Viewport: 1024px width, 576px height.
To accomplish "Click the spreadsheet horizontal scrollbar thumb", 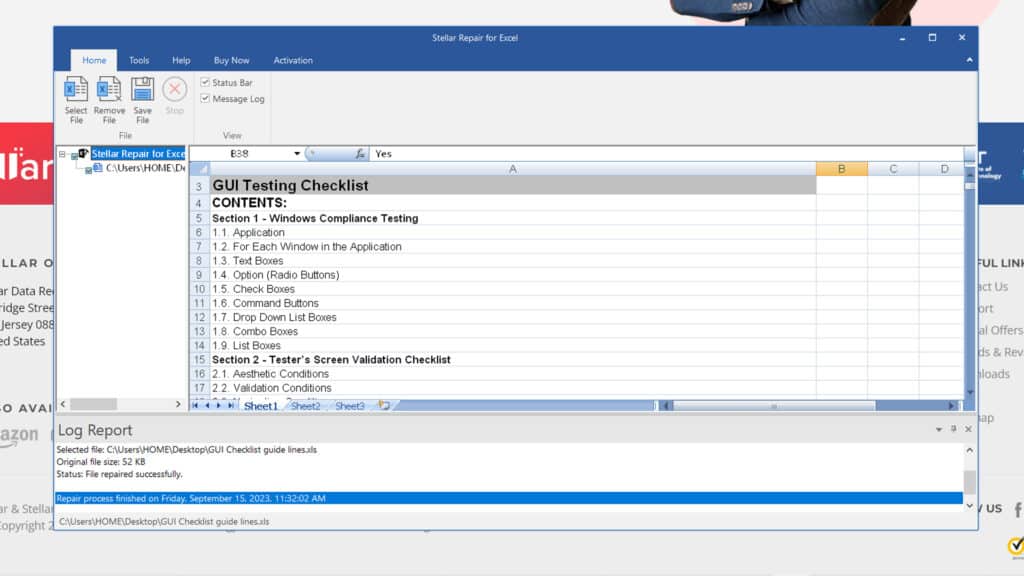I will click(774, 406).
